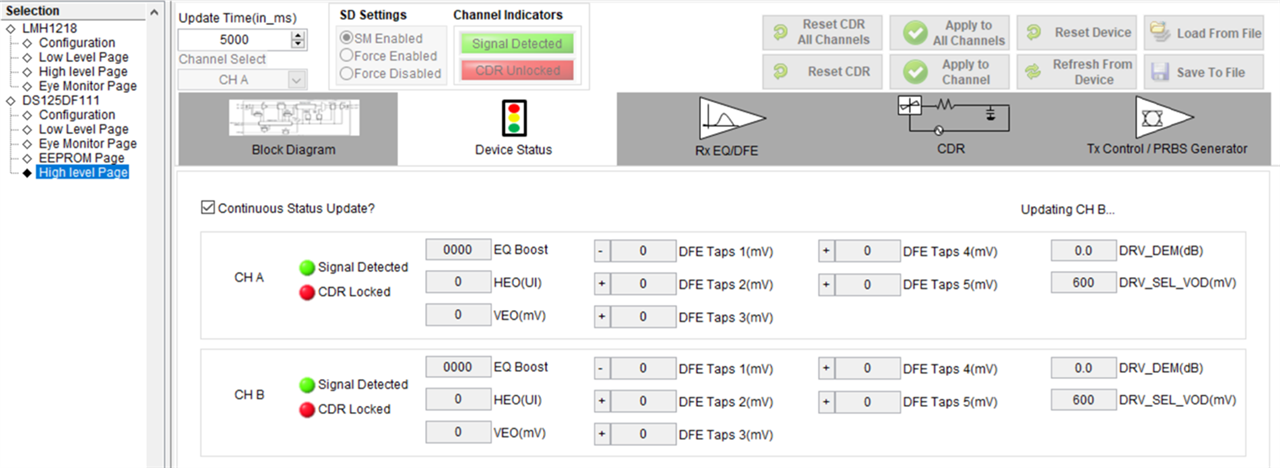
Task: Open Tx Control / PRBS Generator icon tab
Action: pyautogui.click(x=1166, y=118)
